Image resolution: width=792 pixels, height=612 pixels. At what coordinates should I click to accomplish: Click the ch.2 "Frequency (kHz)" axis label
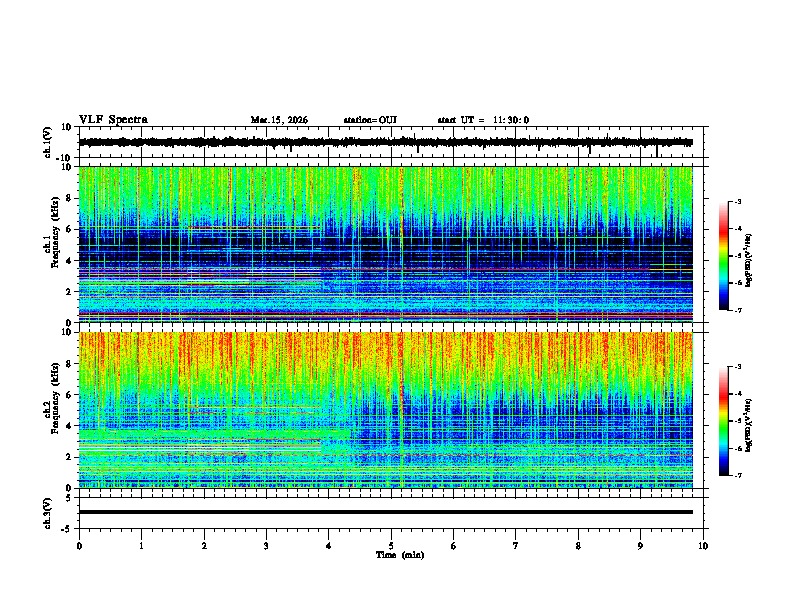click(x=55, y=398)
